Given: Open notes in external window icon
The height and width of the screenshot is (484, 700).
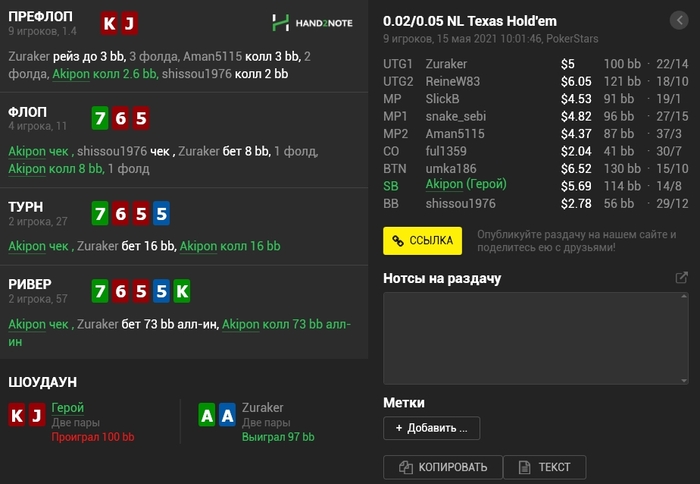Looking at the screenshot, I should pos(682,278).
